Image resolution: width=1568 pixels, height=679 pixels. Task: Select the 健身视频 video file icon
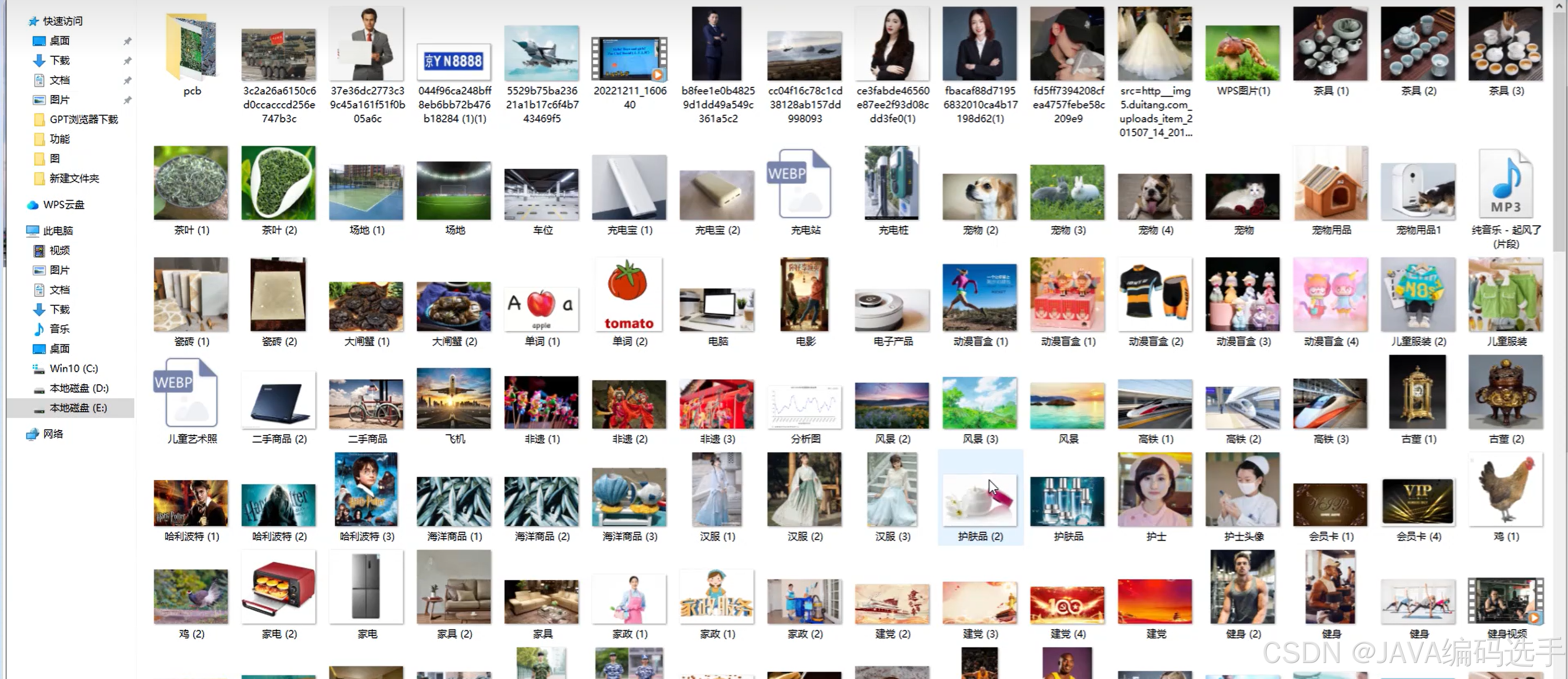click(1506, 601)
